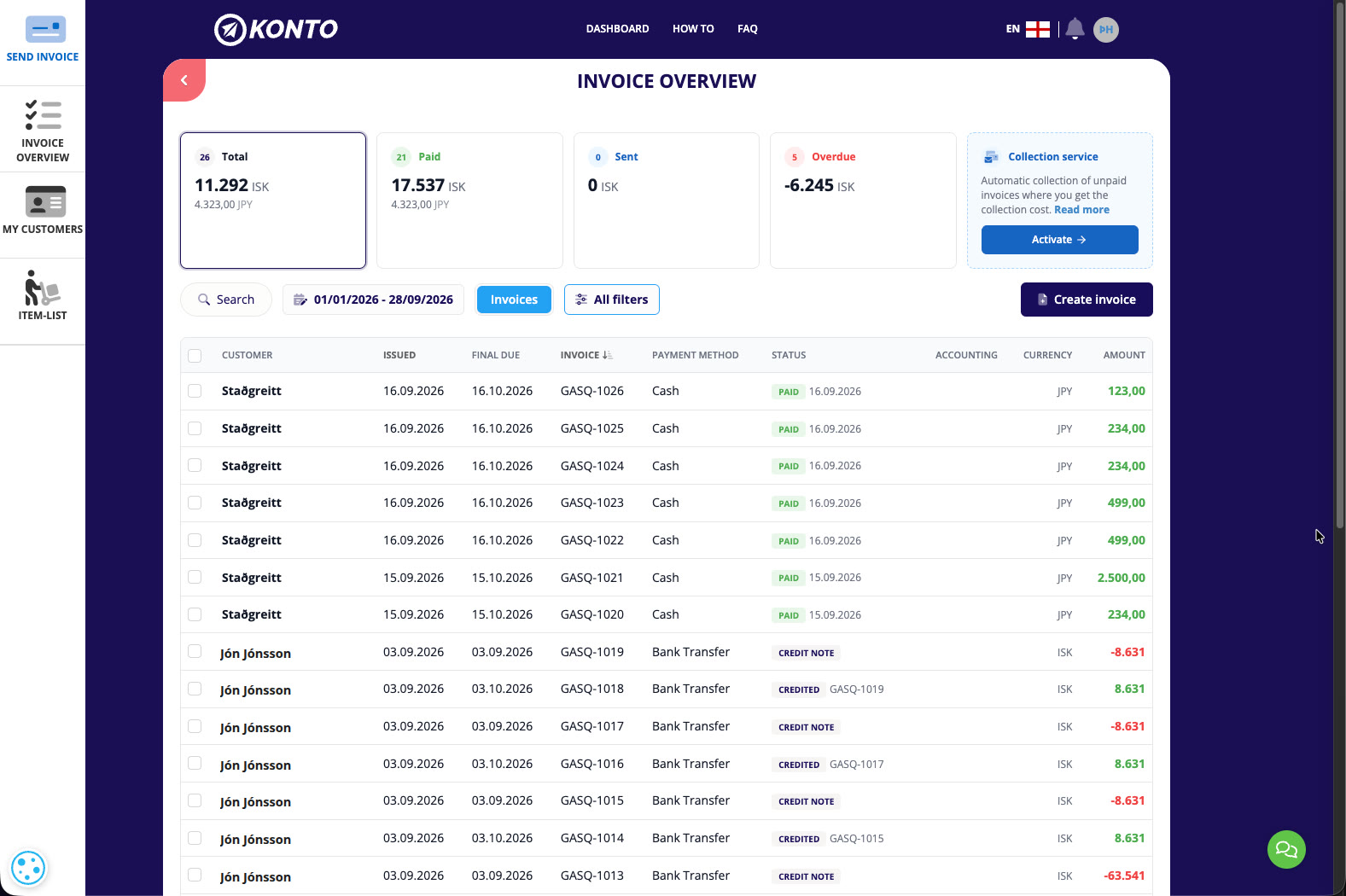Click the Collection service icon

(x=991, y=157)
